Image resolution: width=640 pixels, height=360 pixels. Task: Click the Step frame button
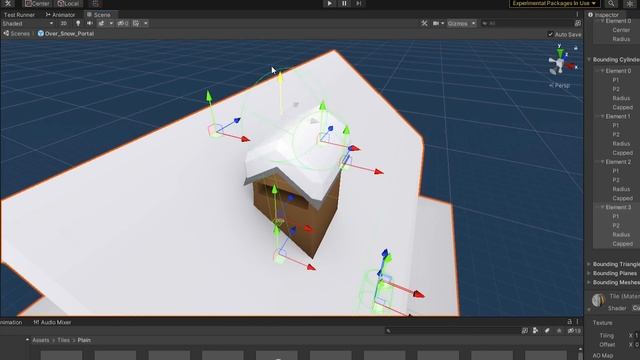(358, 3)
